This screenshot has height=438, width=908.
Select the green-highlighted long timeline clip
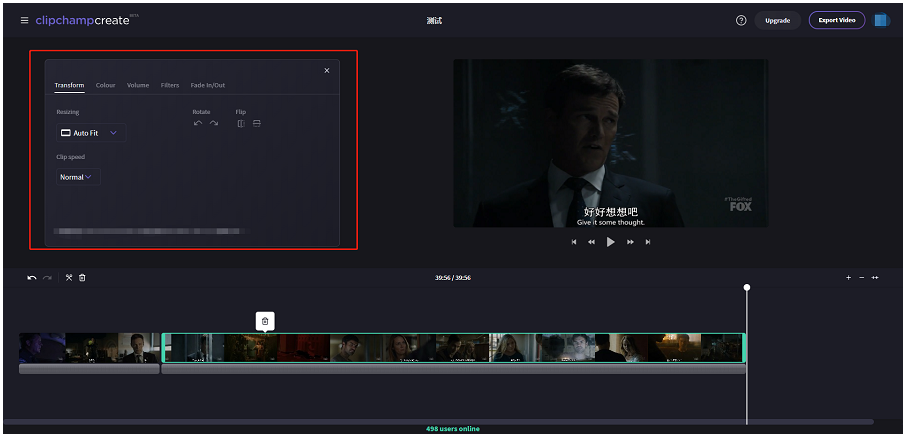point(453,348)
